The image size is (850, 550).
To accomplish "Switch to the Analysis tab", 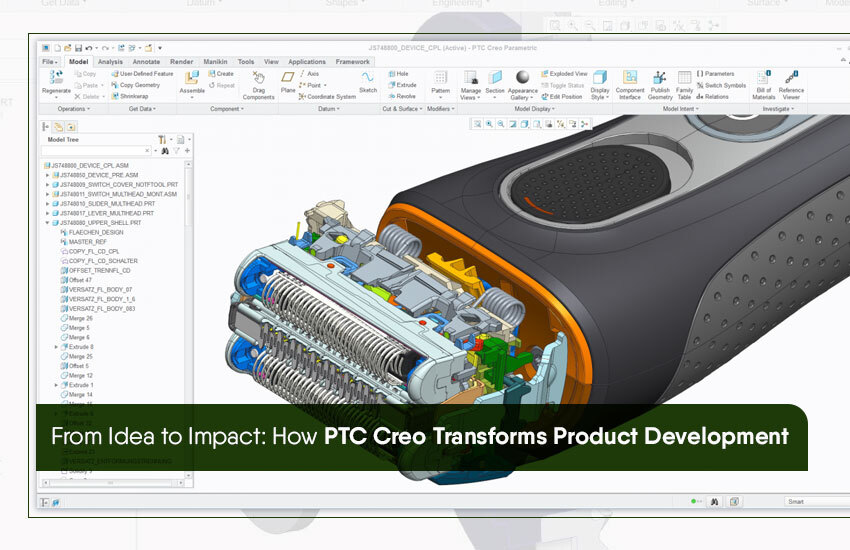I will click(x=110, y=62).
